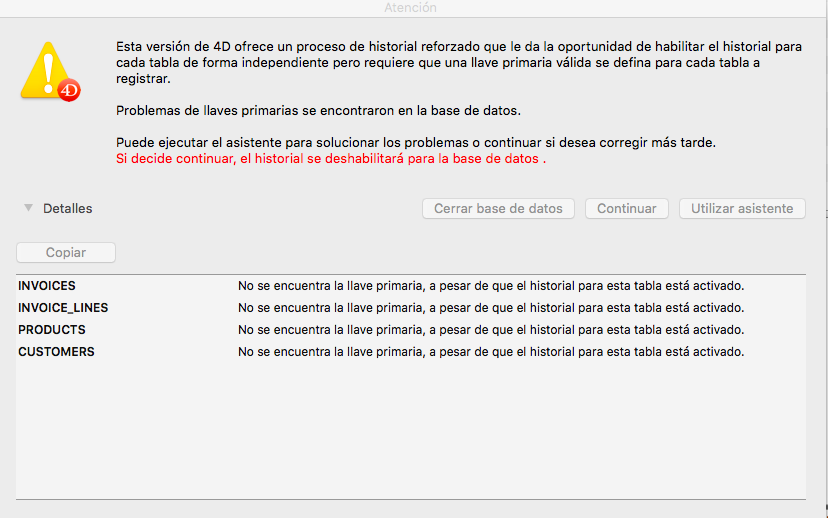Collapse the Detalles disclosure triangle
Viewport: 828px width, 518px height.
click(x=28, y=208)
